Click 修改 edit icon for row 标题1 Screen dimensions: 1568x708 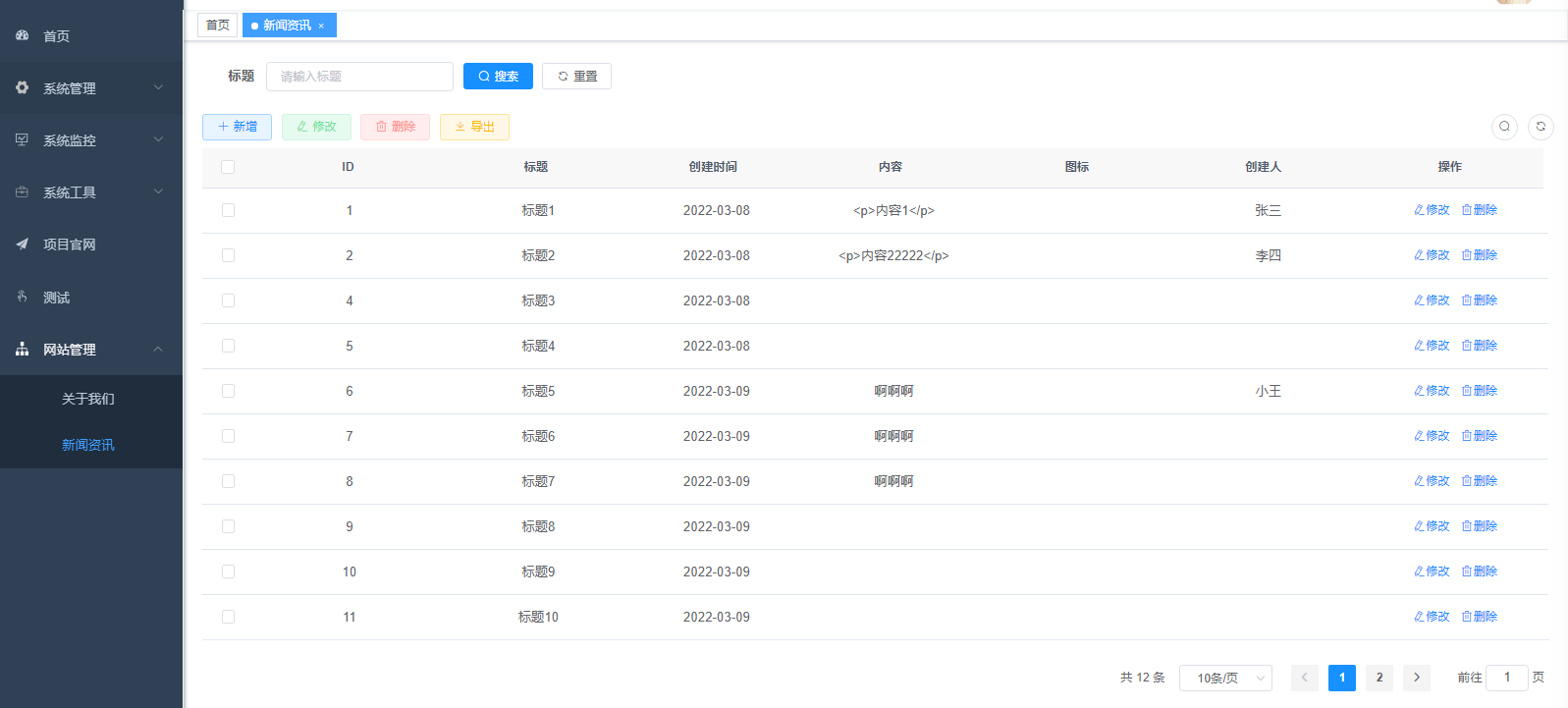click(1419, 210)
